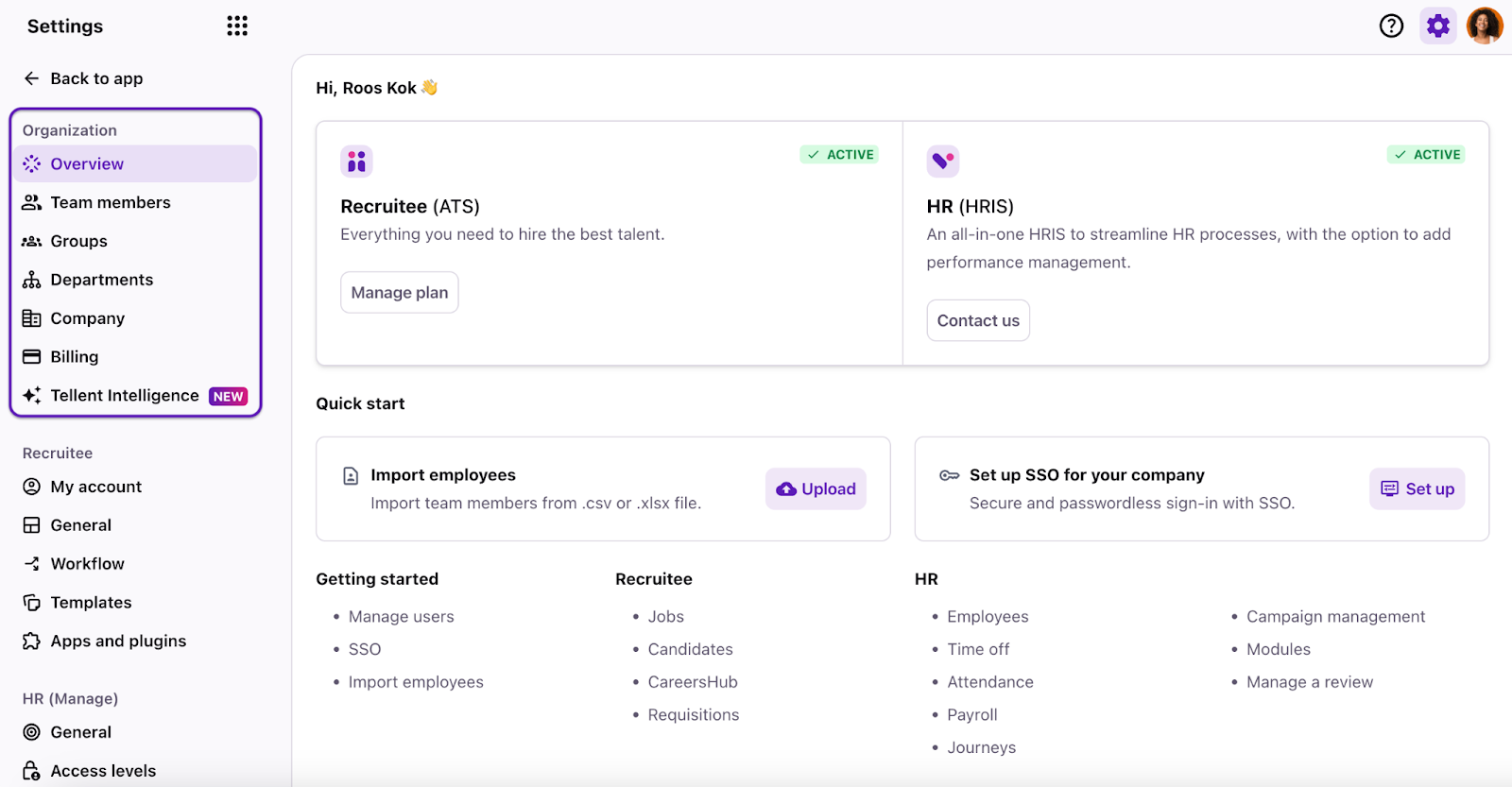
Task: Click Set up for SSO
Action: click(1417, 489)
